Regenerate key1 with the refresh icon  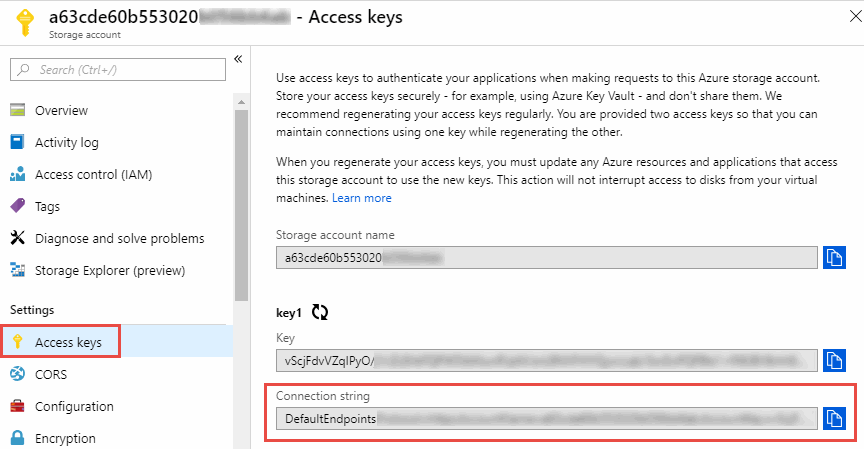coord(320,312)
